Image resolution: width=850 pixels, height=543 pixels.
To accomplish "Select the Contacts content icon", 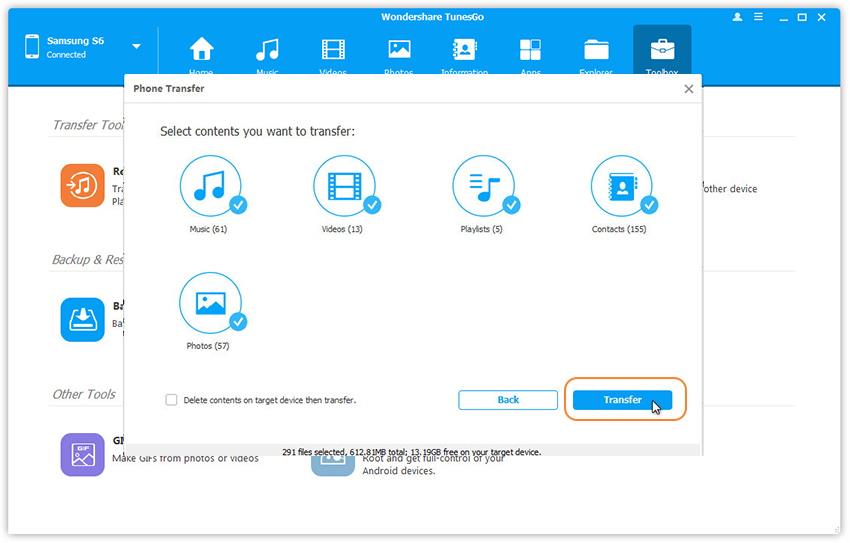I will coord(621,187).
